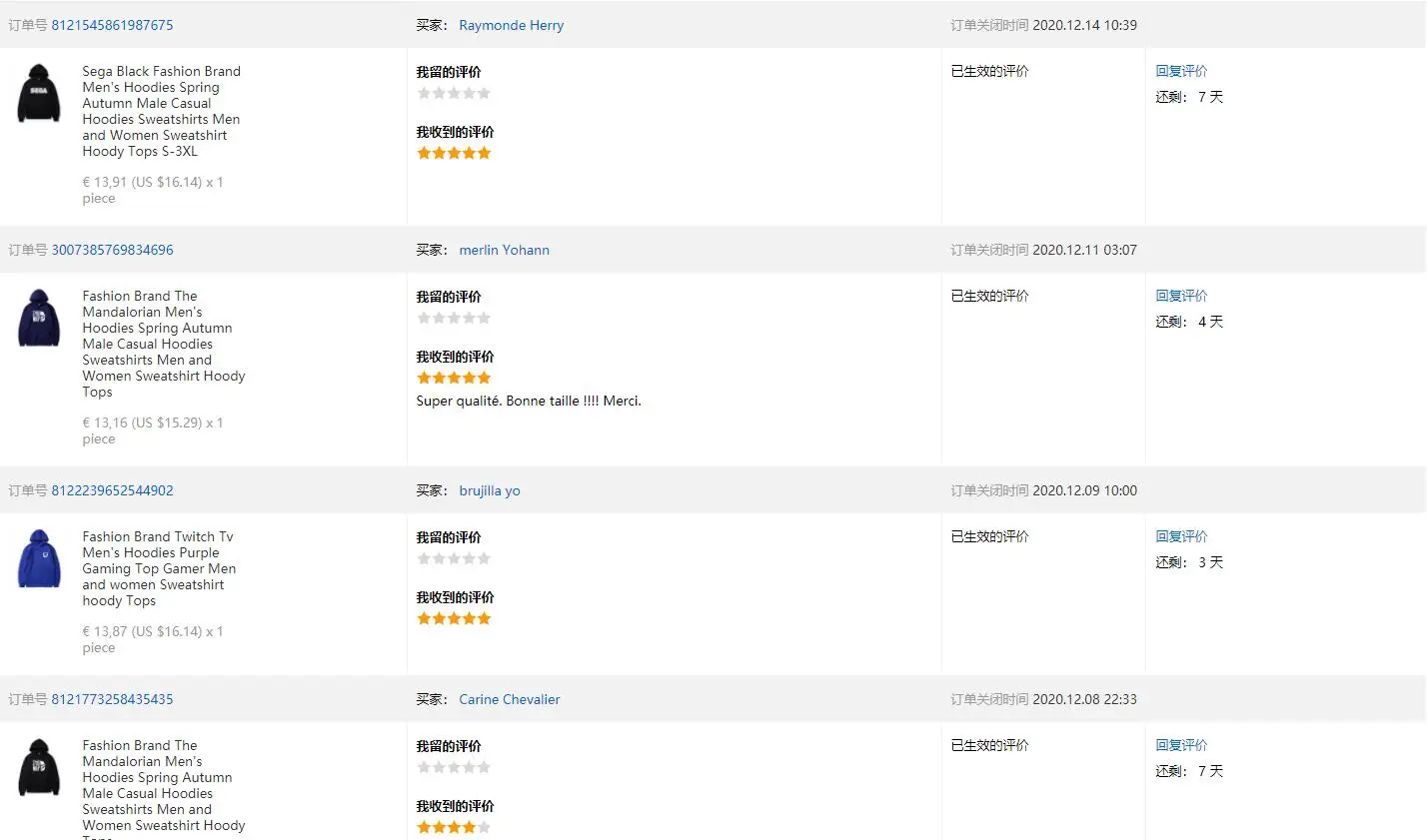
Task: Click the empty rating stars for Sega order
Action: coord(454,93)
